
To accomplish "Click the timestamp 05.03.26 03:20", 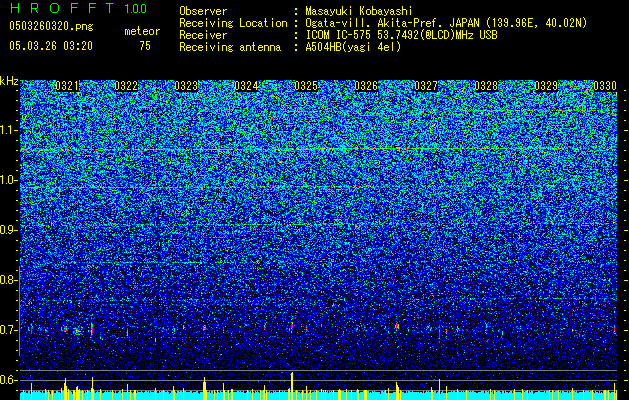I will pos(51,46).
